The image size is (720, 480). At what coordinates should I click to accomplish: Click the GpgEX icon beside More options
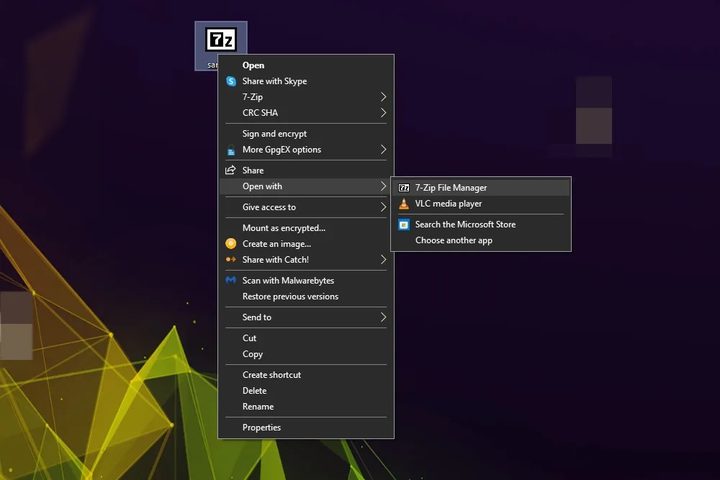231,150
